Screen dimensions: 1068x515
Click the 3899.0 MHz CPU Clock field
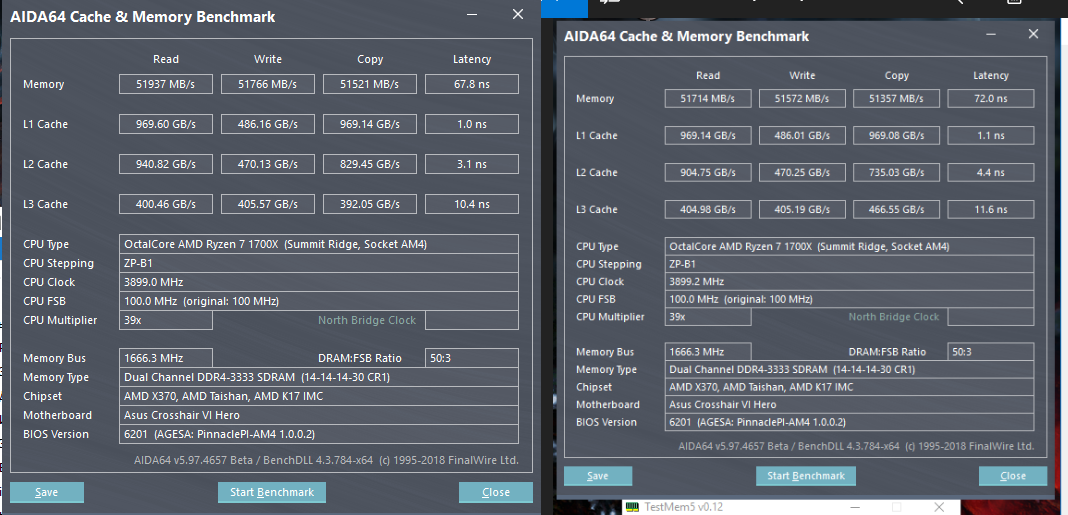pyautogui.click(x=319, y=282)
